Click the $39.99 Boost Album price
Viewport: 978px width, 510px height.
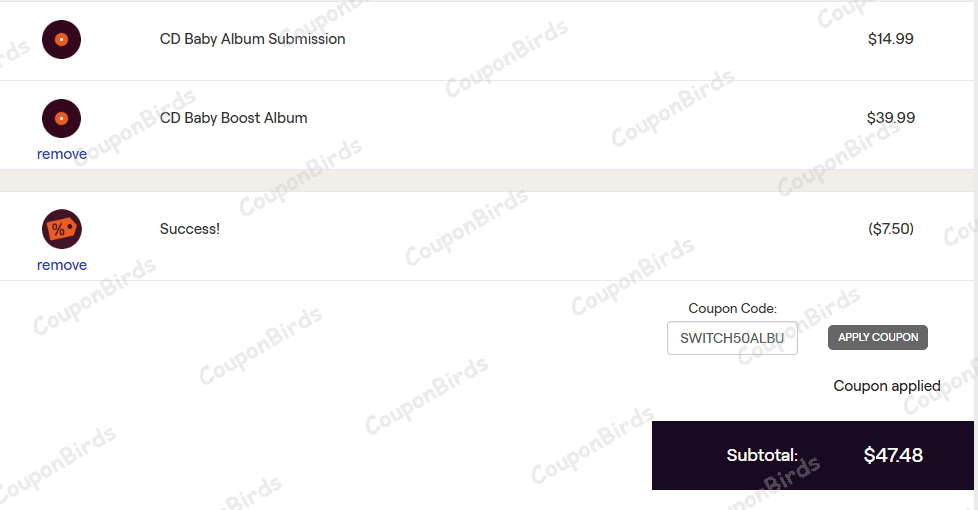click(x=890, y=118)
